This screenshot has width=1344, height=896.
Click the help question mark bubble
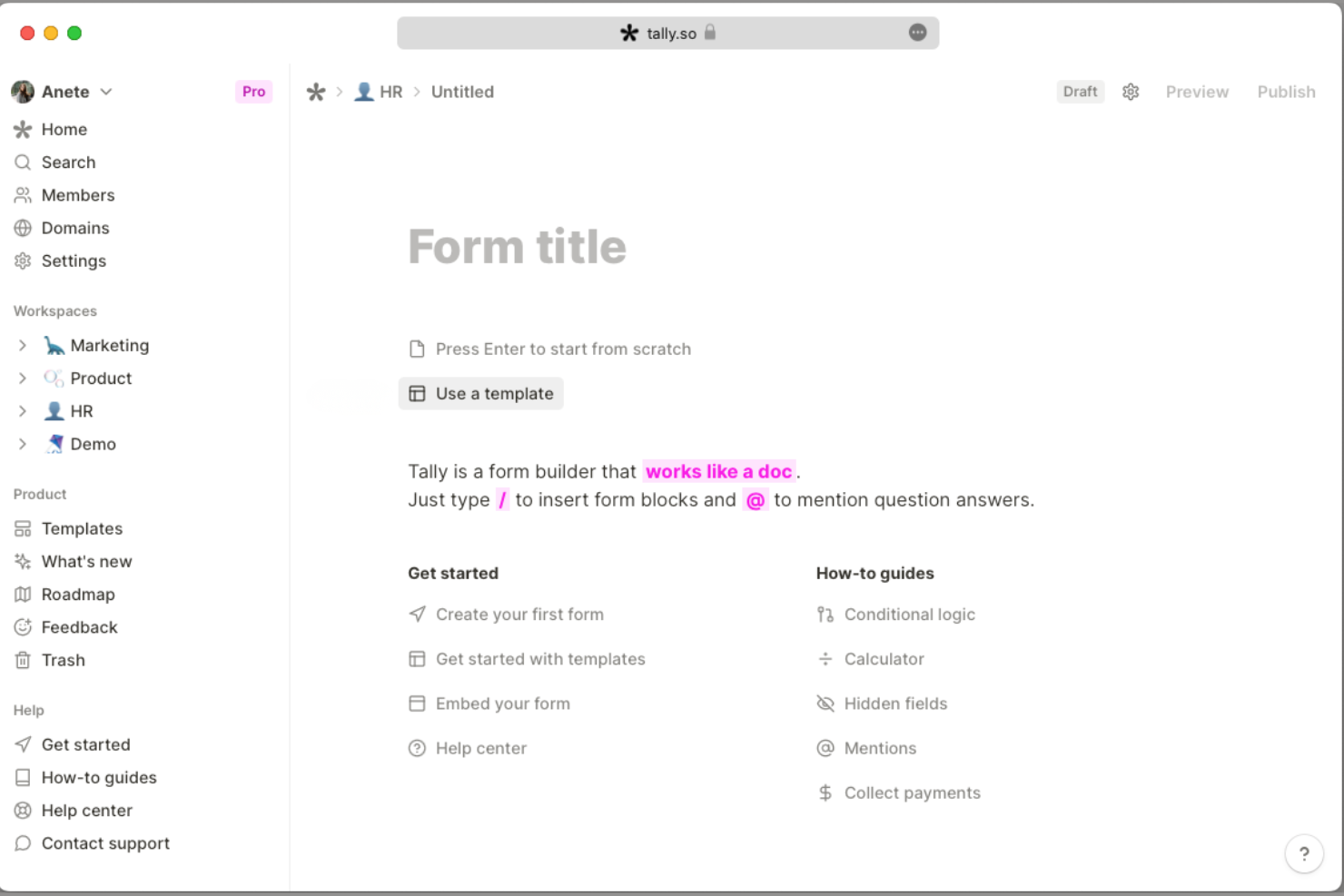tap(1305, 853)
